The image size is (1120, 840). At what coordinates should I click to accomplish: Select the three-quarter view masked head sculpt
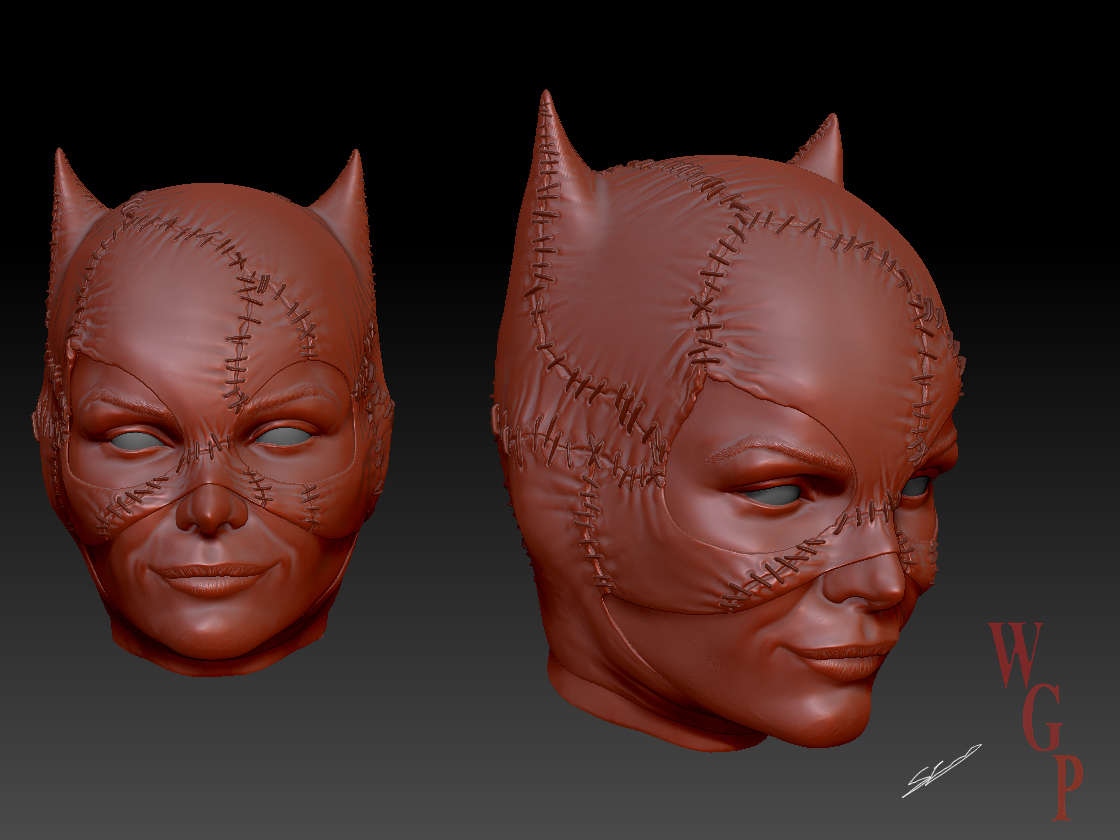tap(727, 421)
